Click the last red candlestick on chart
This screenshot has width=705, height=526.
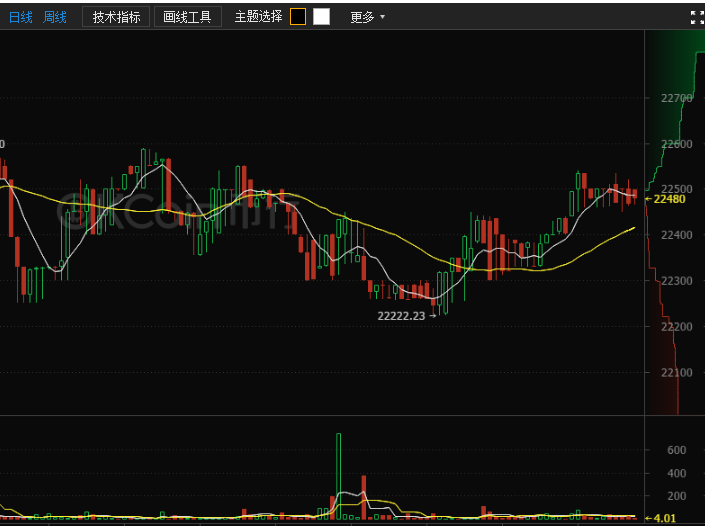tap(634, 194)
